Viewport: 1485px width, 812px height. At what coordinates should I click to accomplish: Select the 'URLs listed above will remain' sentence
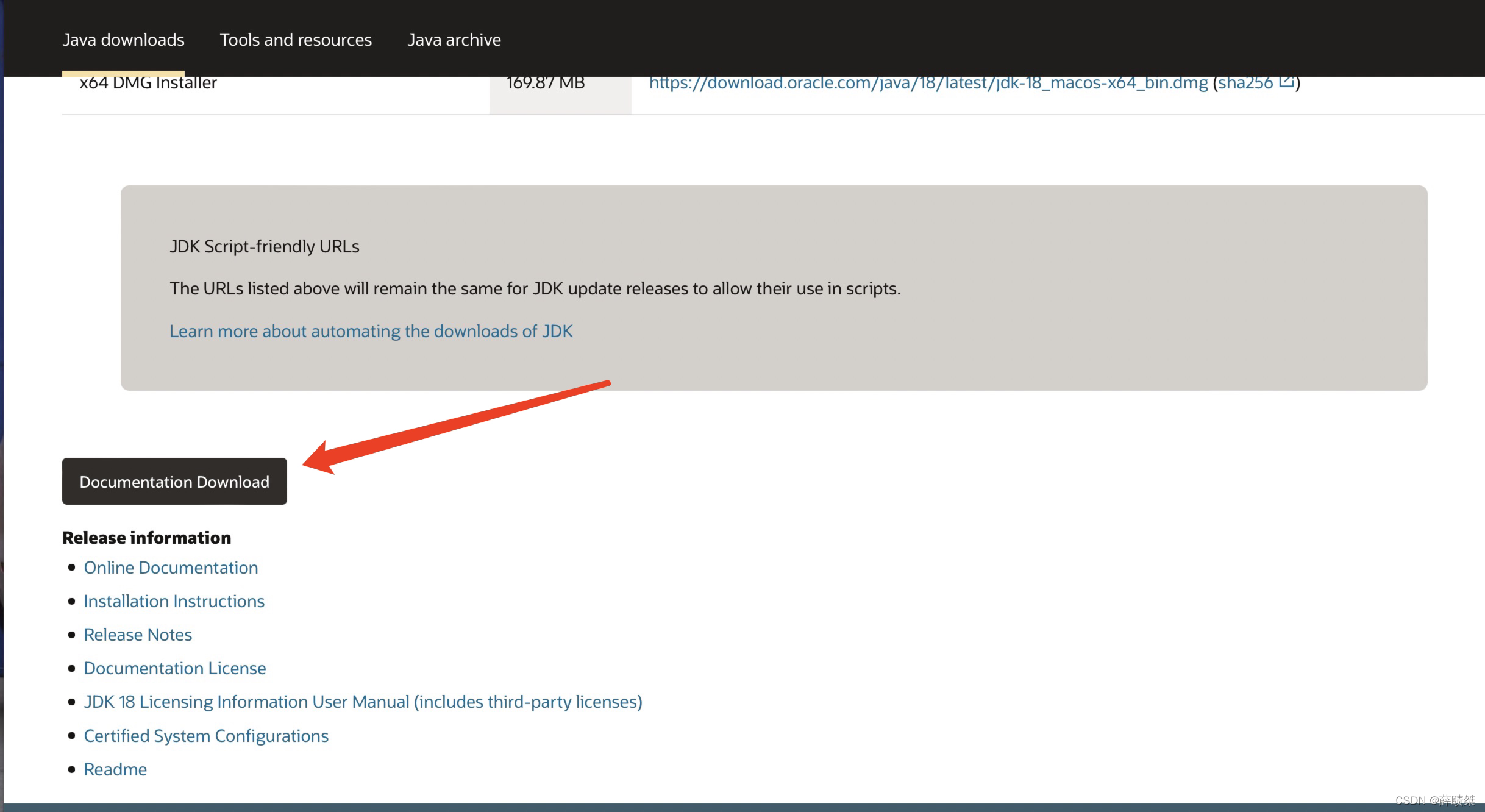tap(535, 288)
